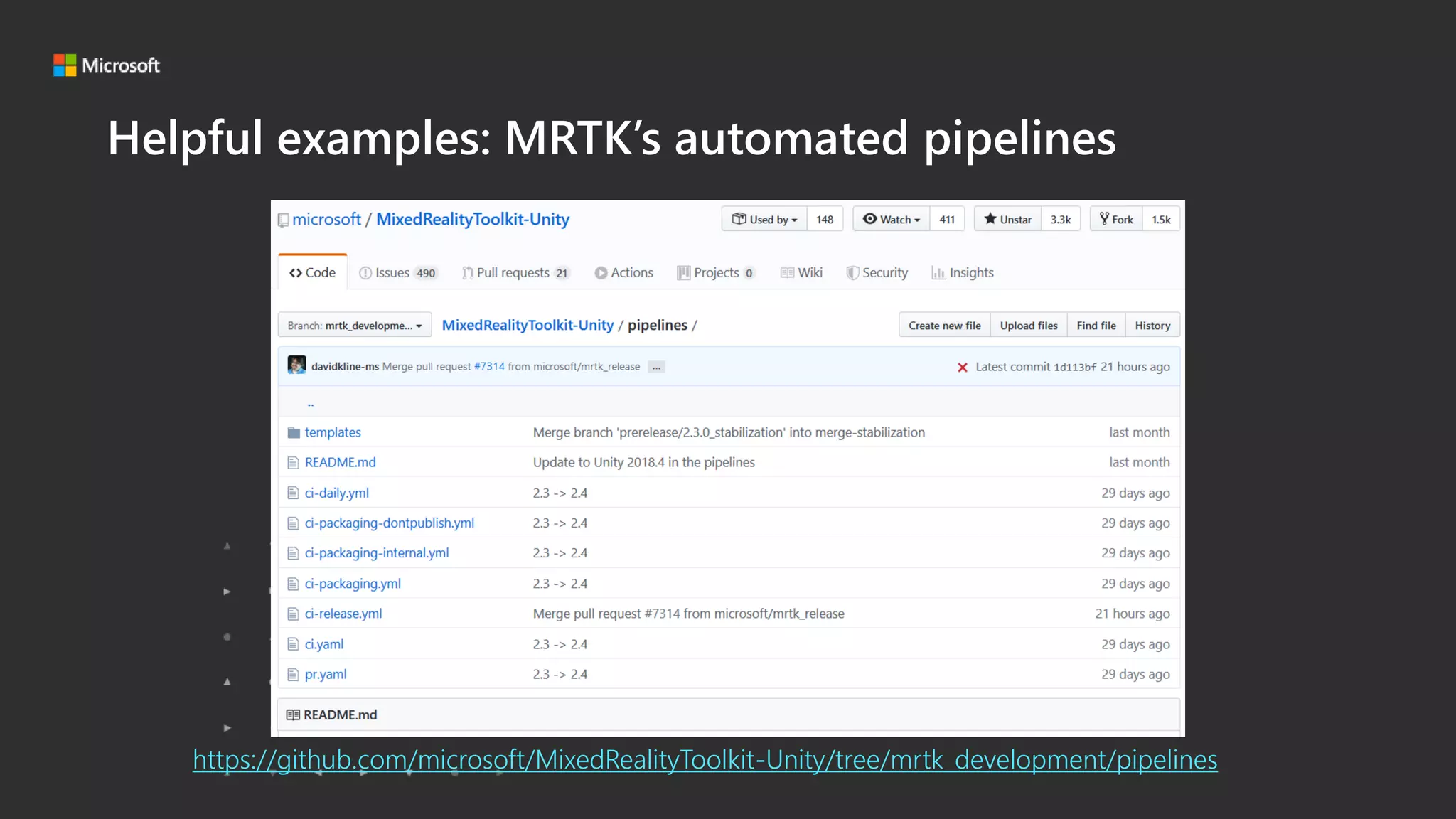
Task: Open the Pull requests tab
Action: coord(516,273)
